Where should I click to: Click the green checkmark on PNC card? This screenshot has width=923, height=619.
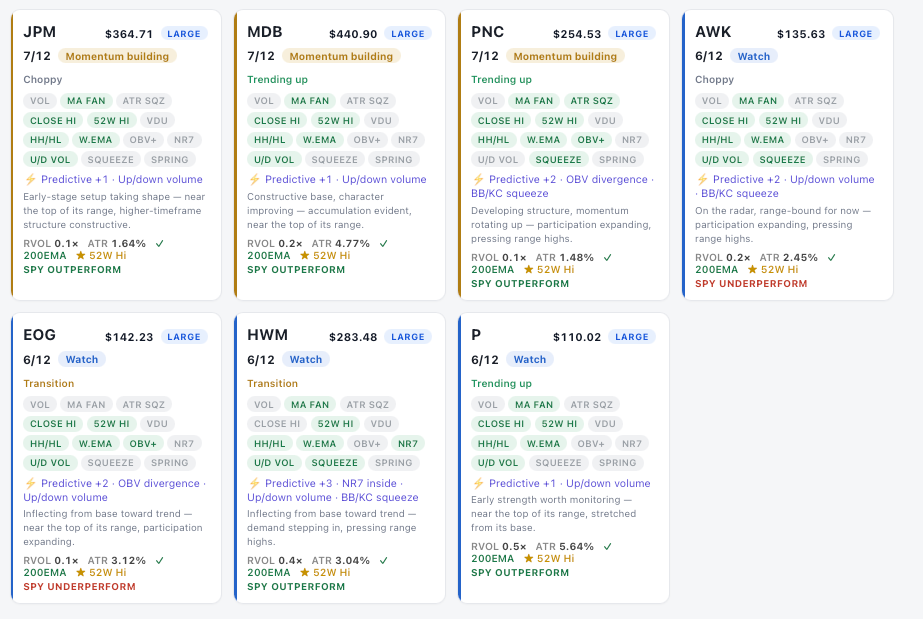pos(607,258)
